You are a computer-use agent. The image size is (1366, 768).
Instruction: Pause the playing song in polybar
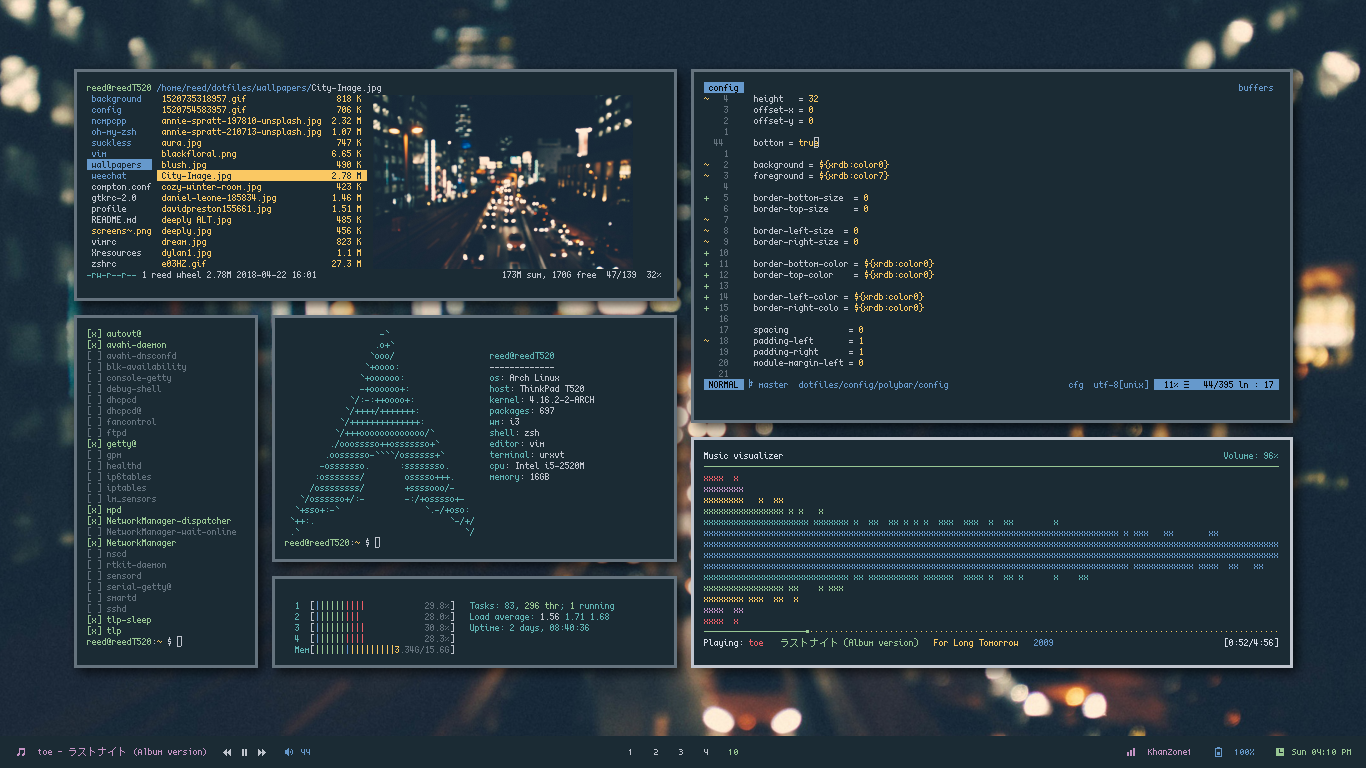pos(244,752)
